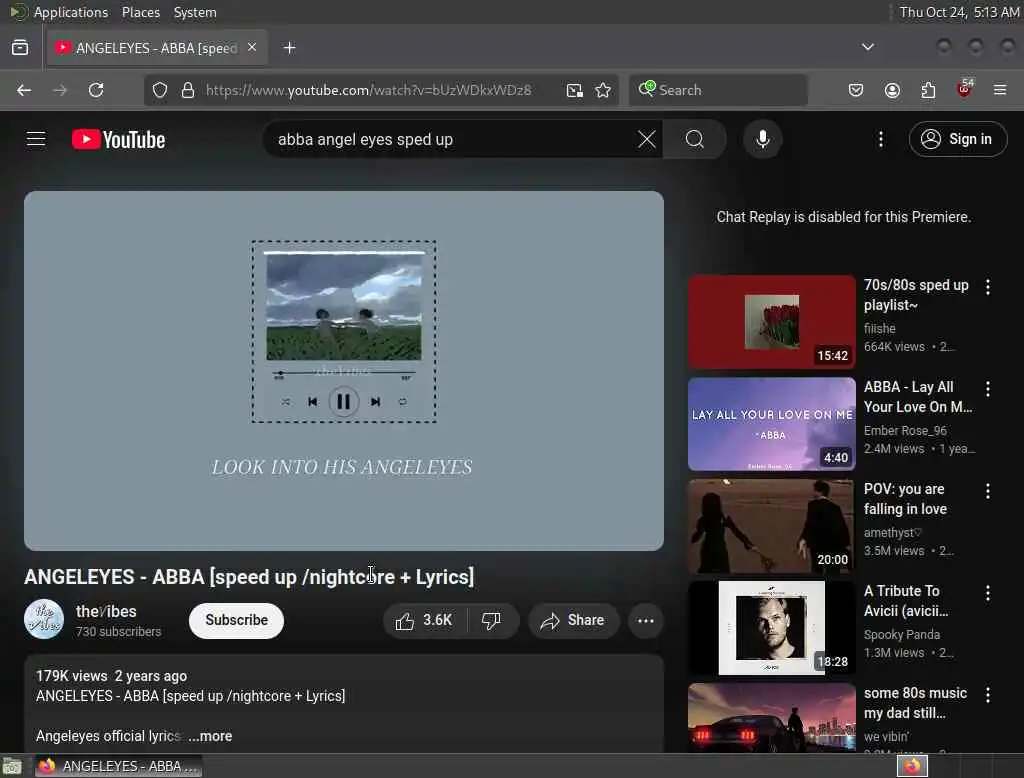Open the Pocket save icon
Screen dimensions: 1024x778
pos(856,90)
